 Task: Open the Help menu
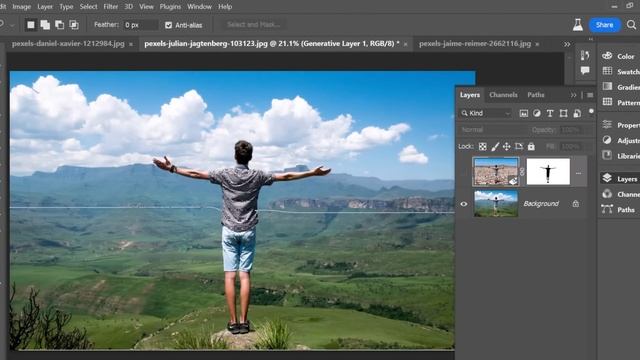225,7
